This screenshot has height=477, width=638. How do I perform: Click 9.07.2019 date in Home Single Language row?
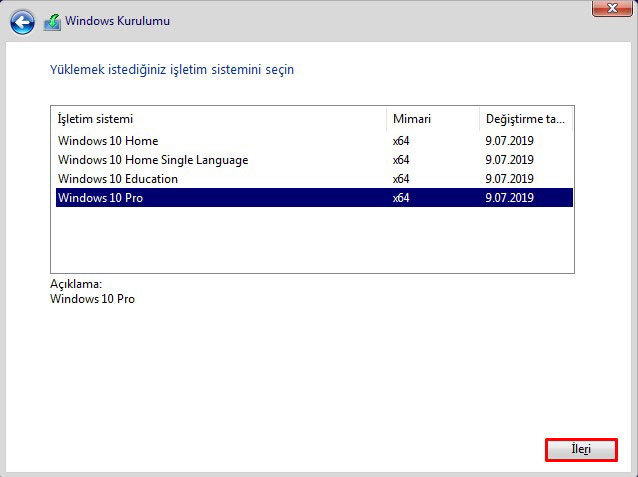(509, 160)
